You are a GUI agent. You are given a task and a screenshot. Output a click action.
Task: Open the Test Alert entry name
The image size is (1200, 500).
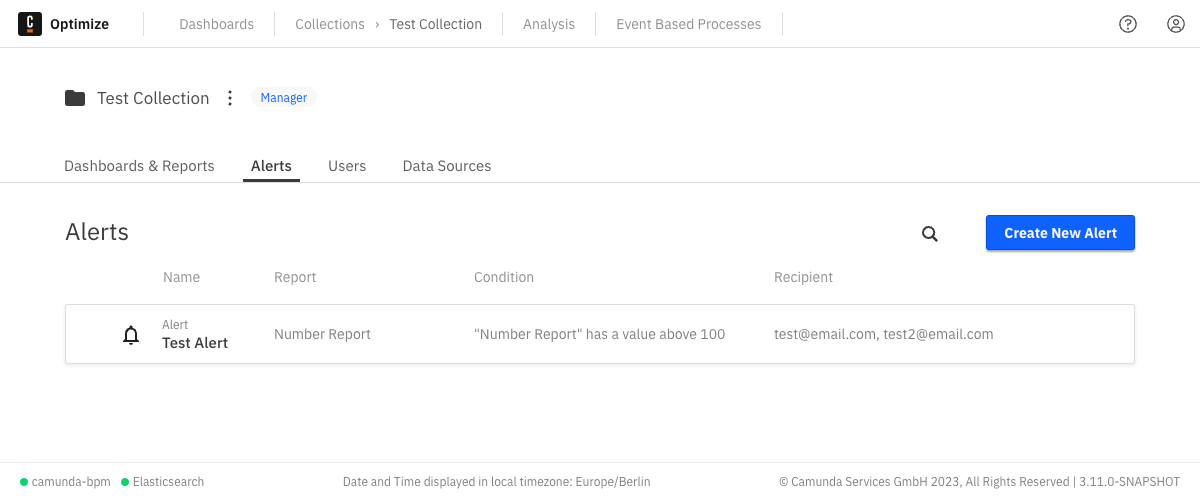point(195,343)
